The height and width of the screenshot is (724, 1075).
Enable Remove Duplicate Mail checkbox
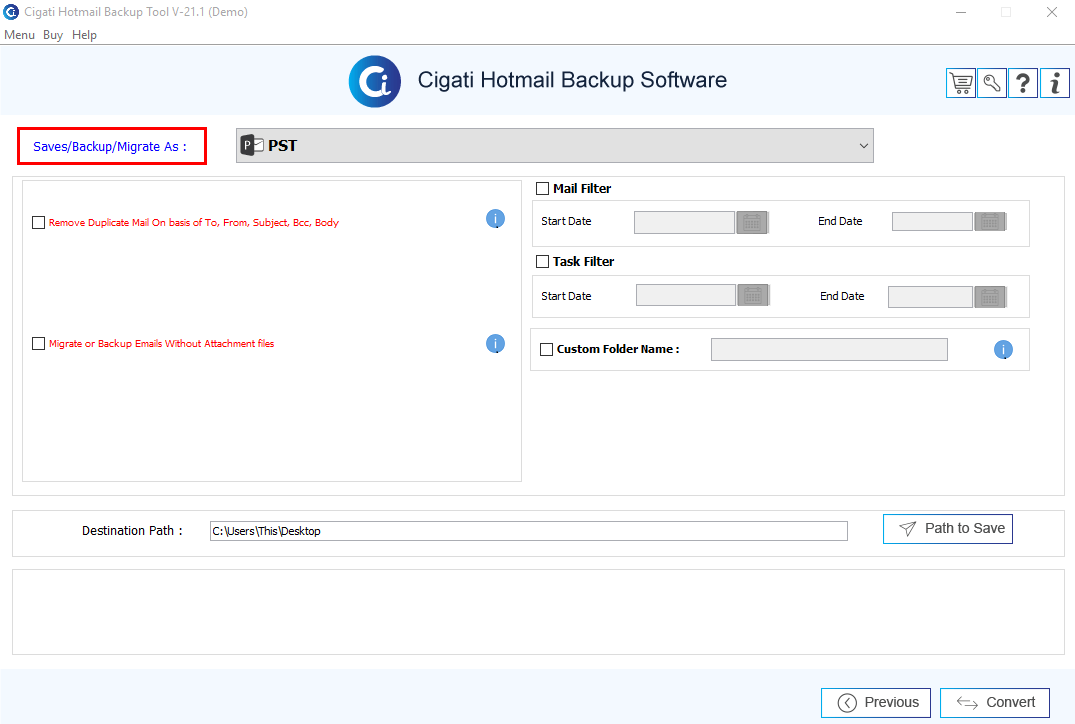click(x=38, y=222)
